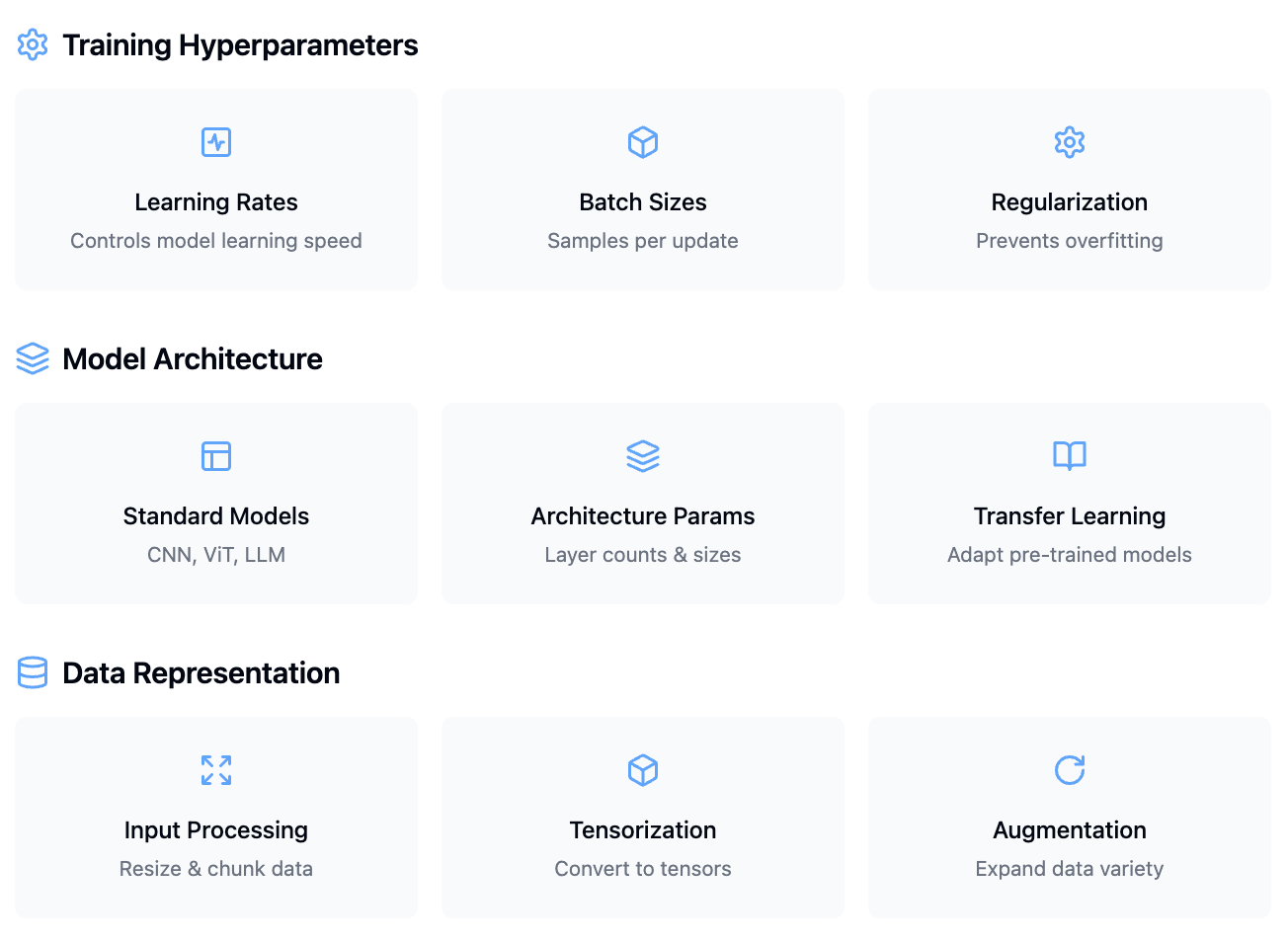Click the cube icon above Tensorization
Screen dimensions: 1288x942
[x=643, y=770]
